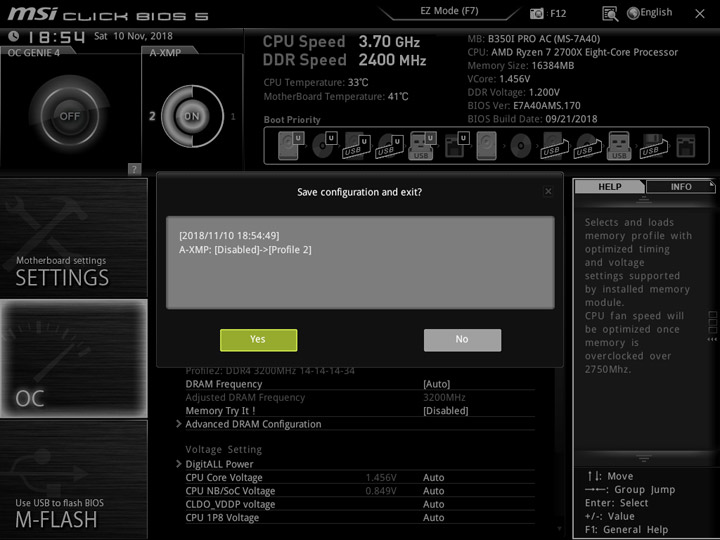
Task: Toggle the A-XMP ON knob
Action: (x=192, y=116)
